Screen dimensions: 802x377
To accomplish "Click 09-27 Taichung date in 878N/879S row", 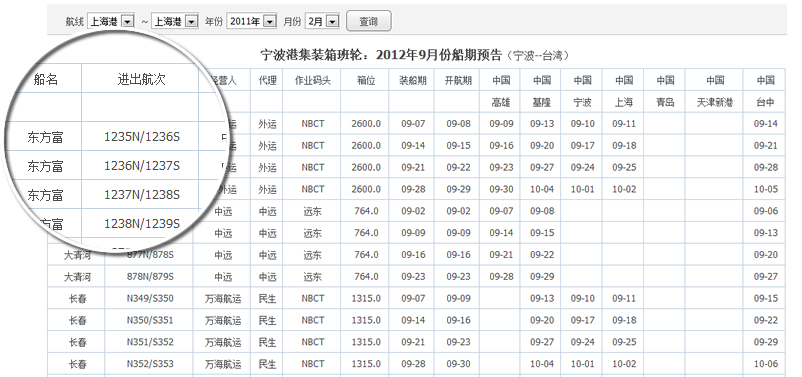I will (x=766, y=277).
